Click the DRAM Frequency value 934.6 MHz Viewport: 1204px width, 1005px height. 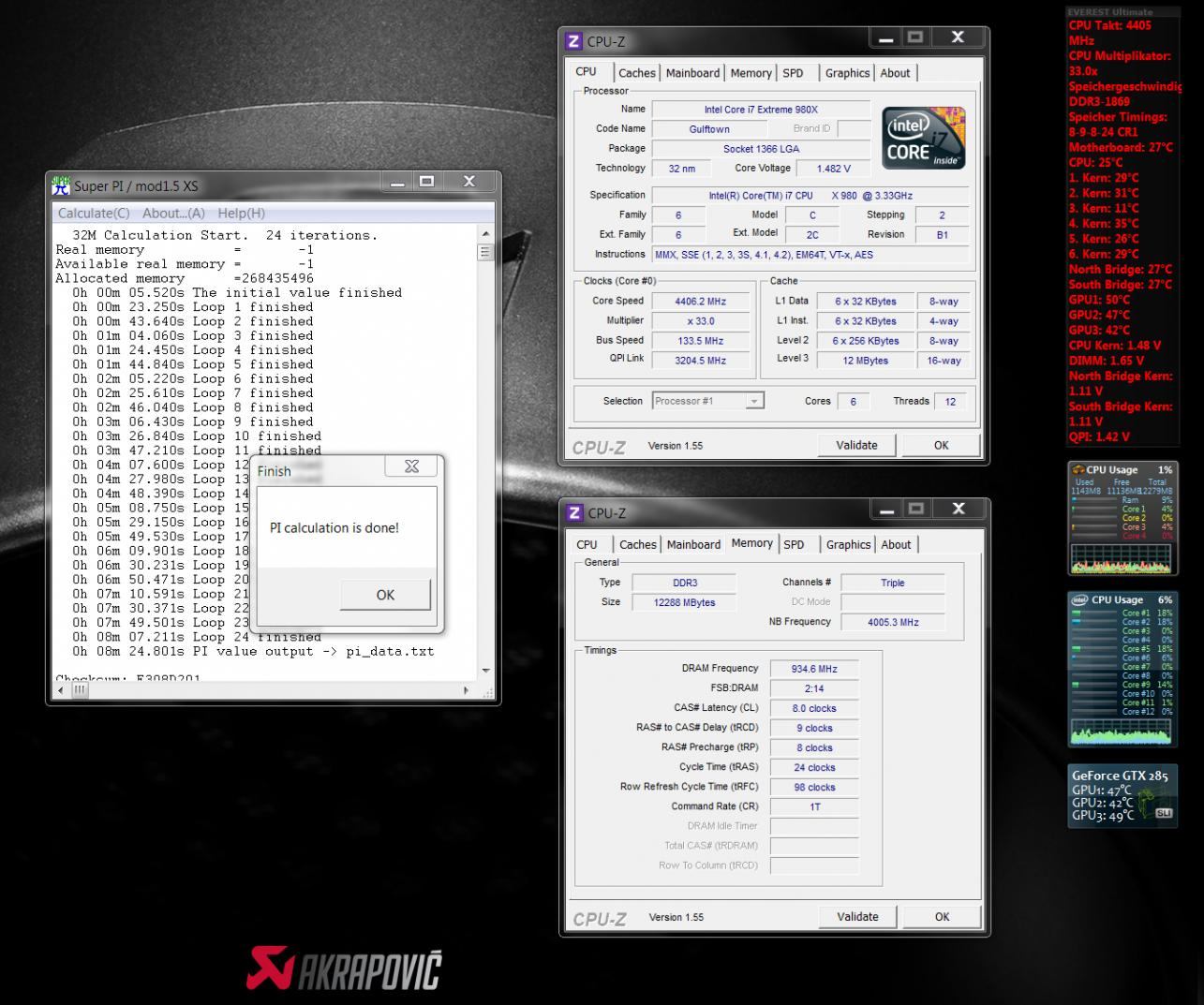(814, 669)
